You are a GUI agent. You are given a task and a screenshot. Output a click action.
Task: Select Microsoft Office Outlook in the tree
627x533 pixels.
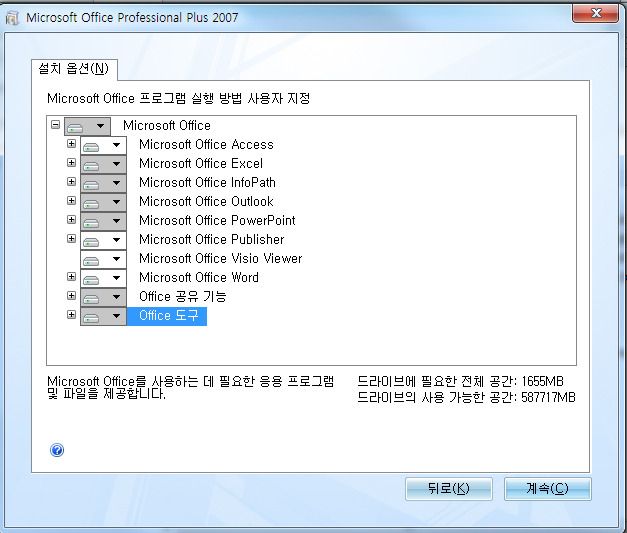pyautogui.click(x=206, y=202)
